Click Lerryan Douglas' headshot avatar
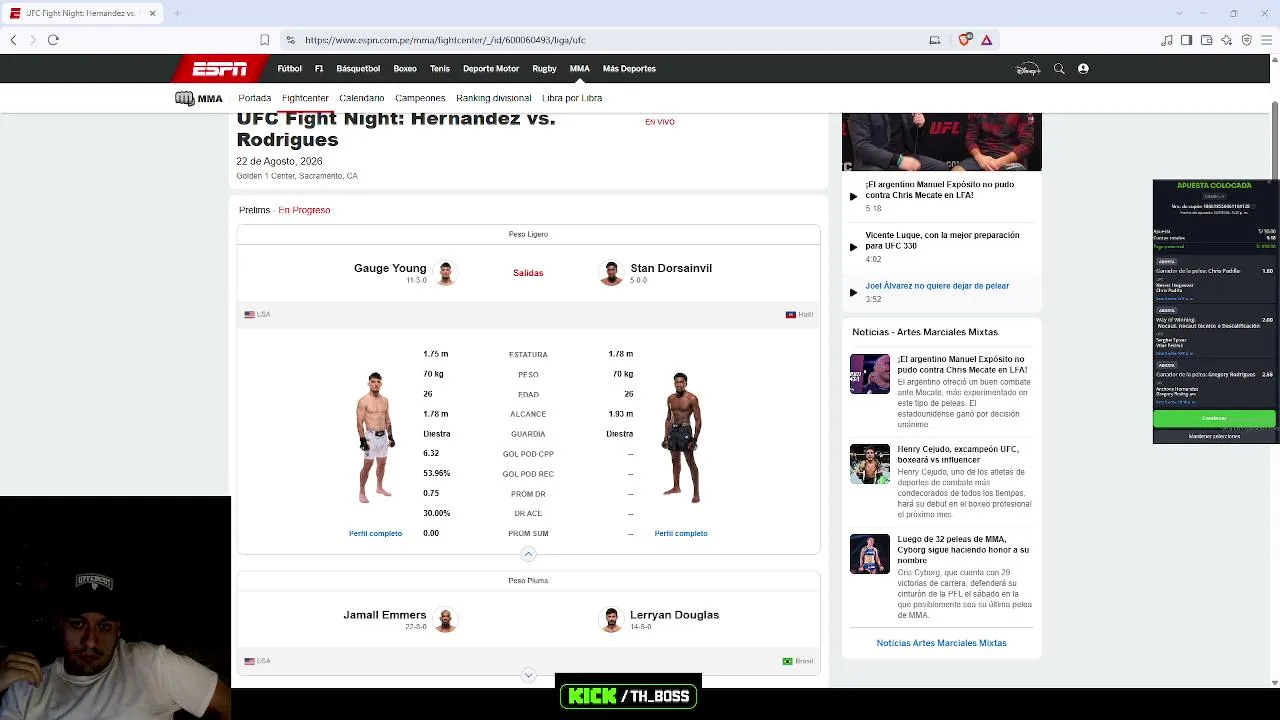Screen dimensions: 1280x720 pyautogui.click(x=610, y=620)
